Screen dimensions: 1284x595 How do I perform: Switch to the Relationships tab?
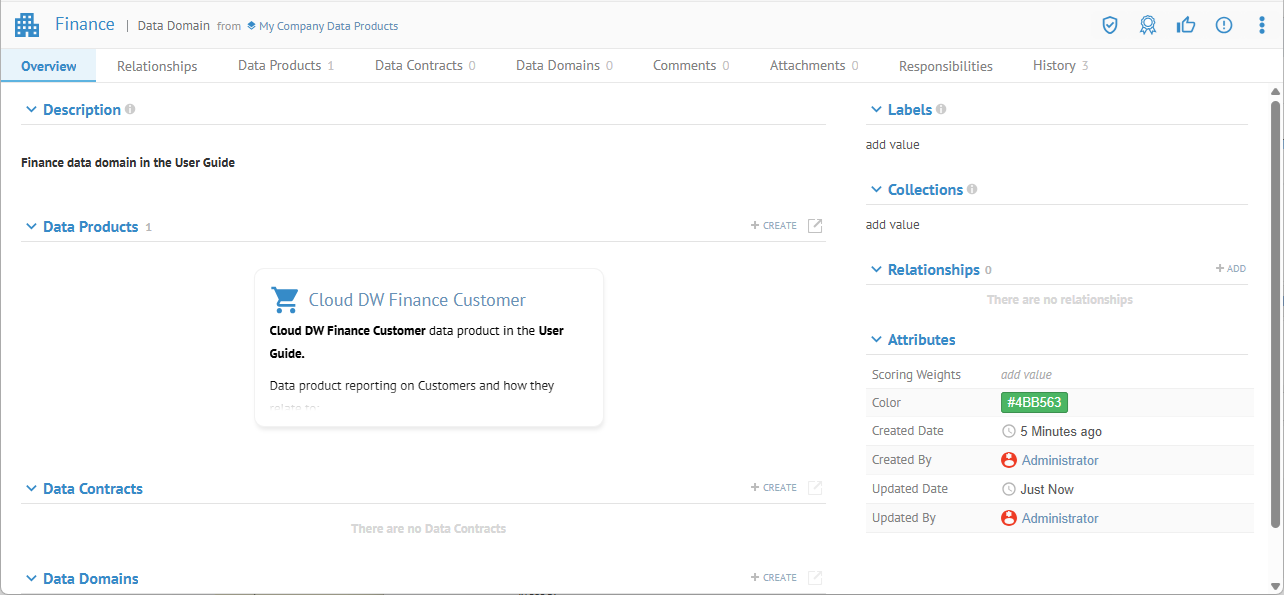click(157, 66)
